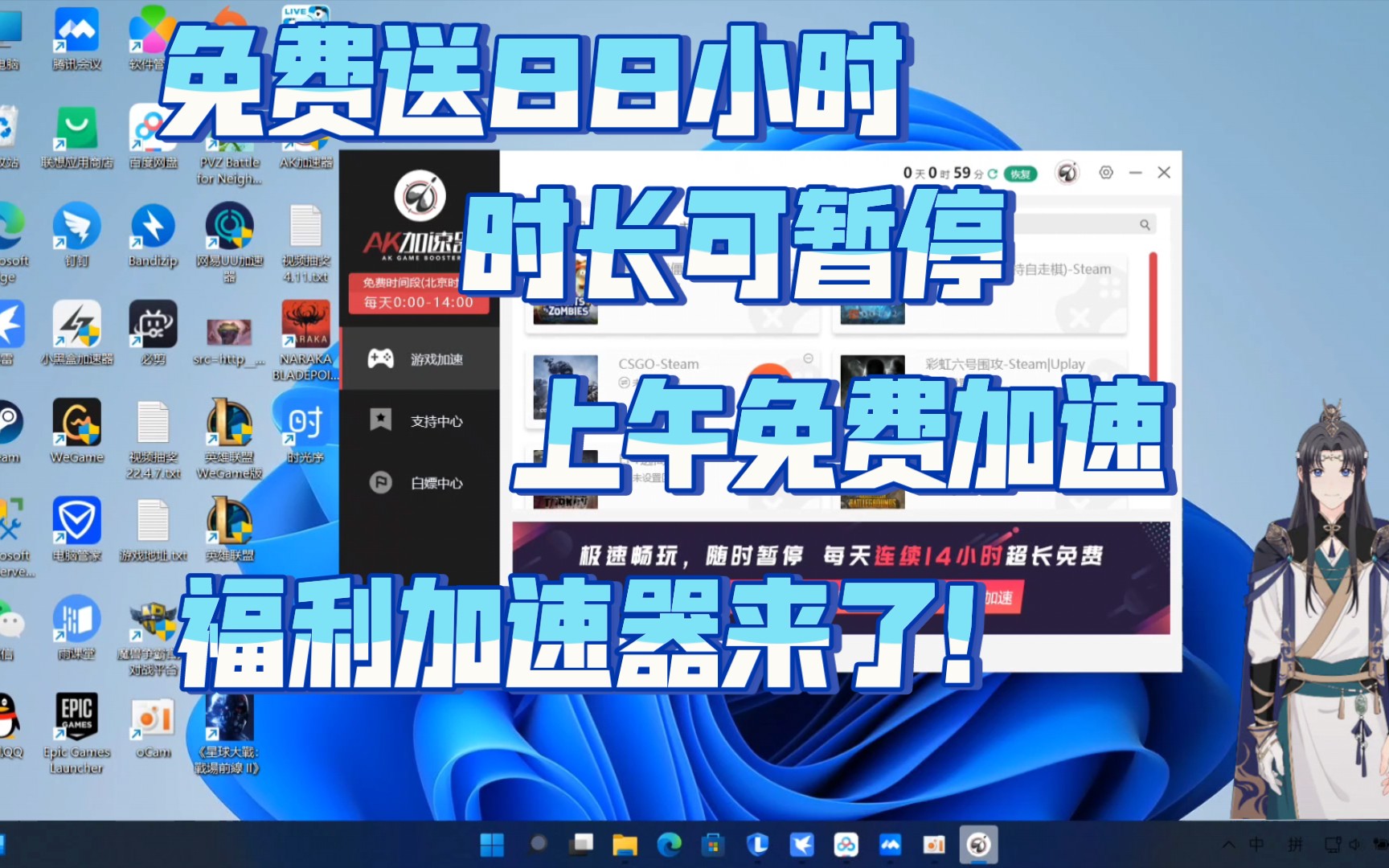This screenshot has width=1389, height=868.
Task: Open the Bandizip desktop shortcut
Action: point(153,235)
